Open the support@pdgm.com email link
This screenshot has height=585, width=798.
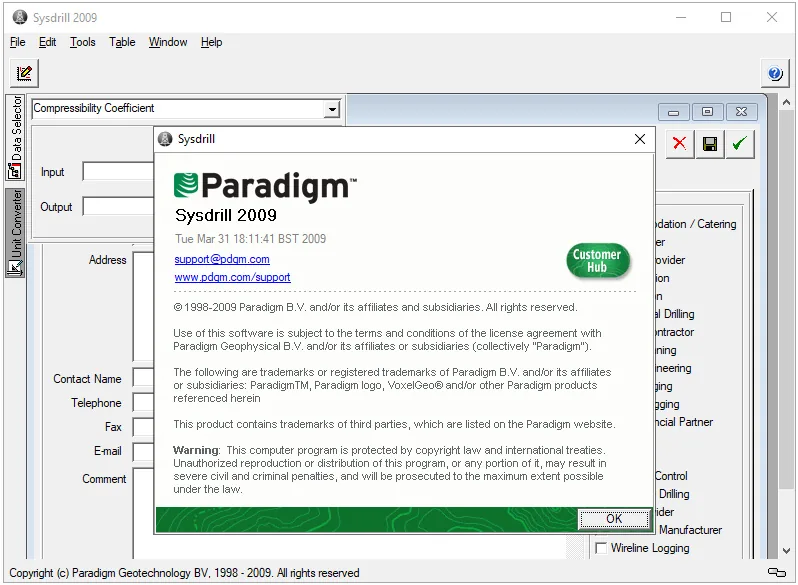pos(222,259)
